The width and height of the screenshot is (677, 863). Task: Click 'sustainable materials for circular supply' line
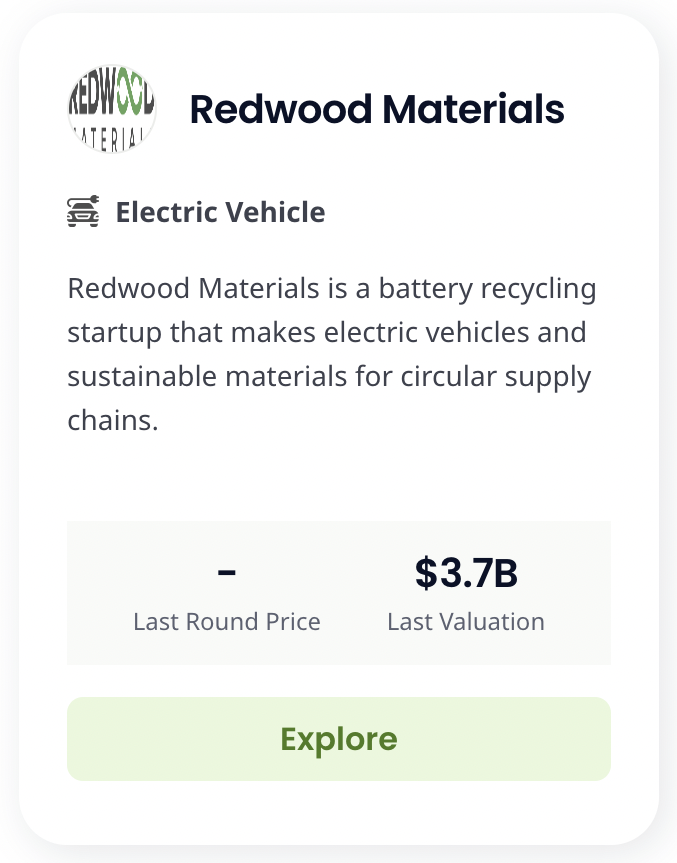coord(329,378)
